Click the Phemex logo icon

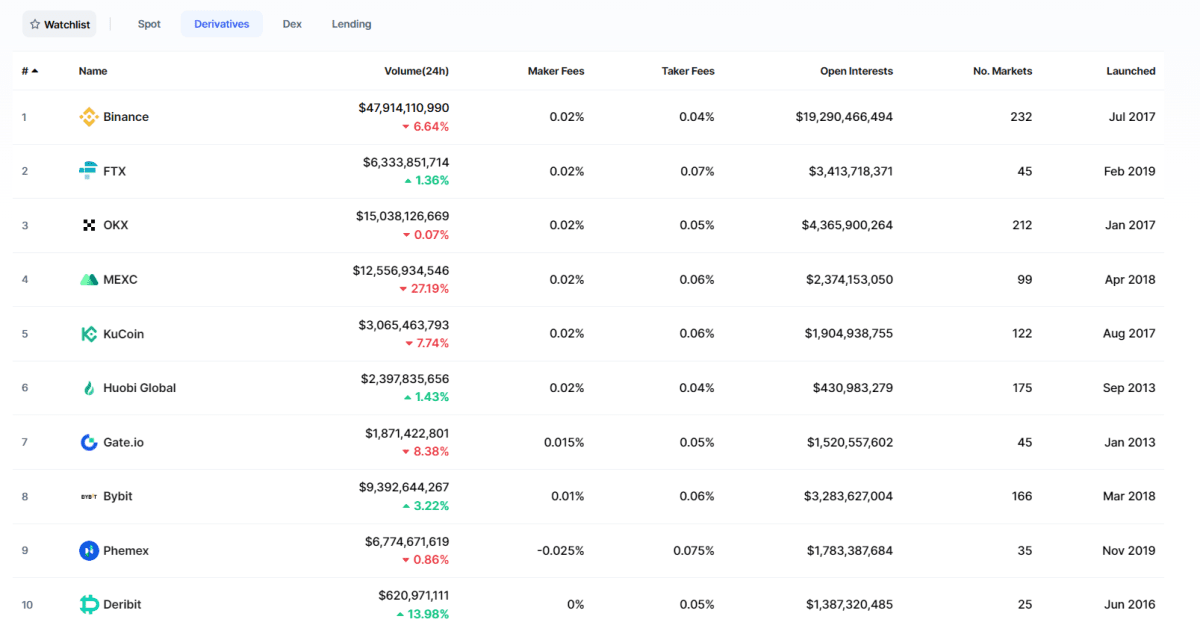(x=88, y=550)
